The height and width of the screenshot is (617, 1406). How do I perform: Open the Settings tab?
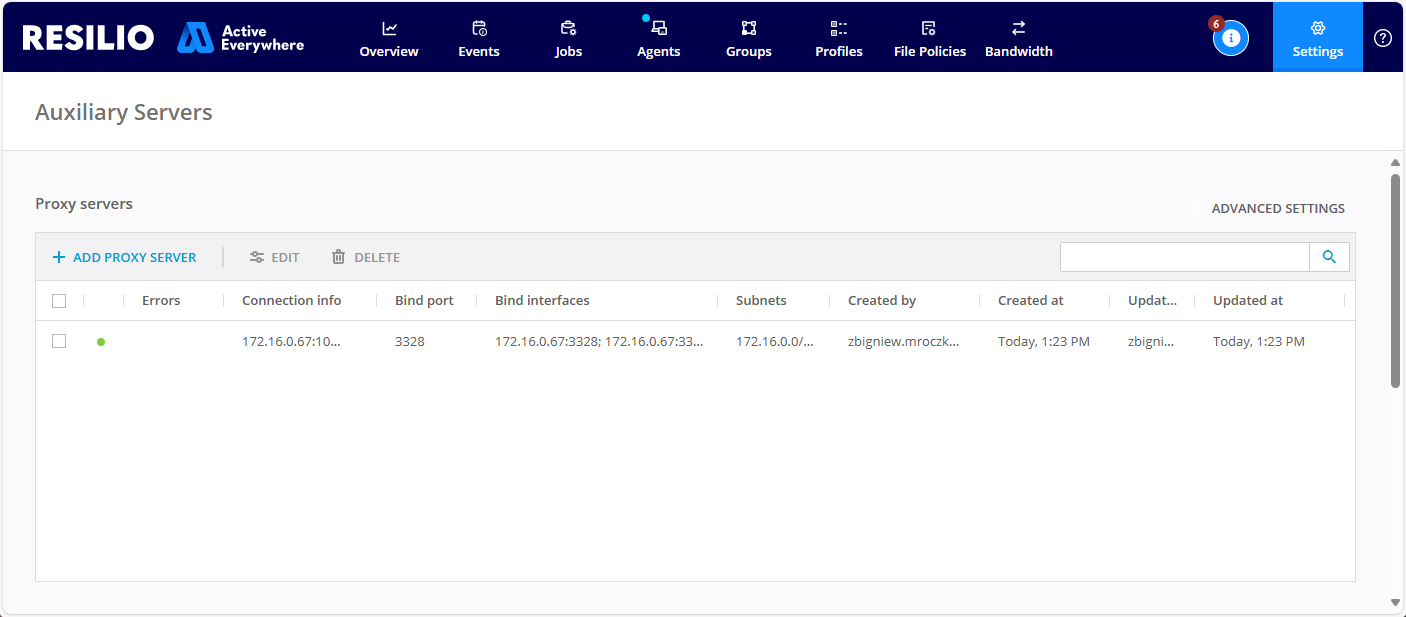click(x=1317, y=38)
